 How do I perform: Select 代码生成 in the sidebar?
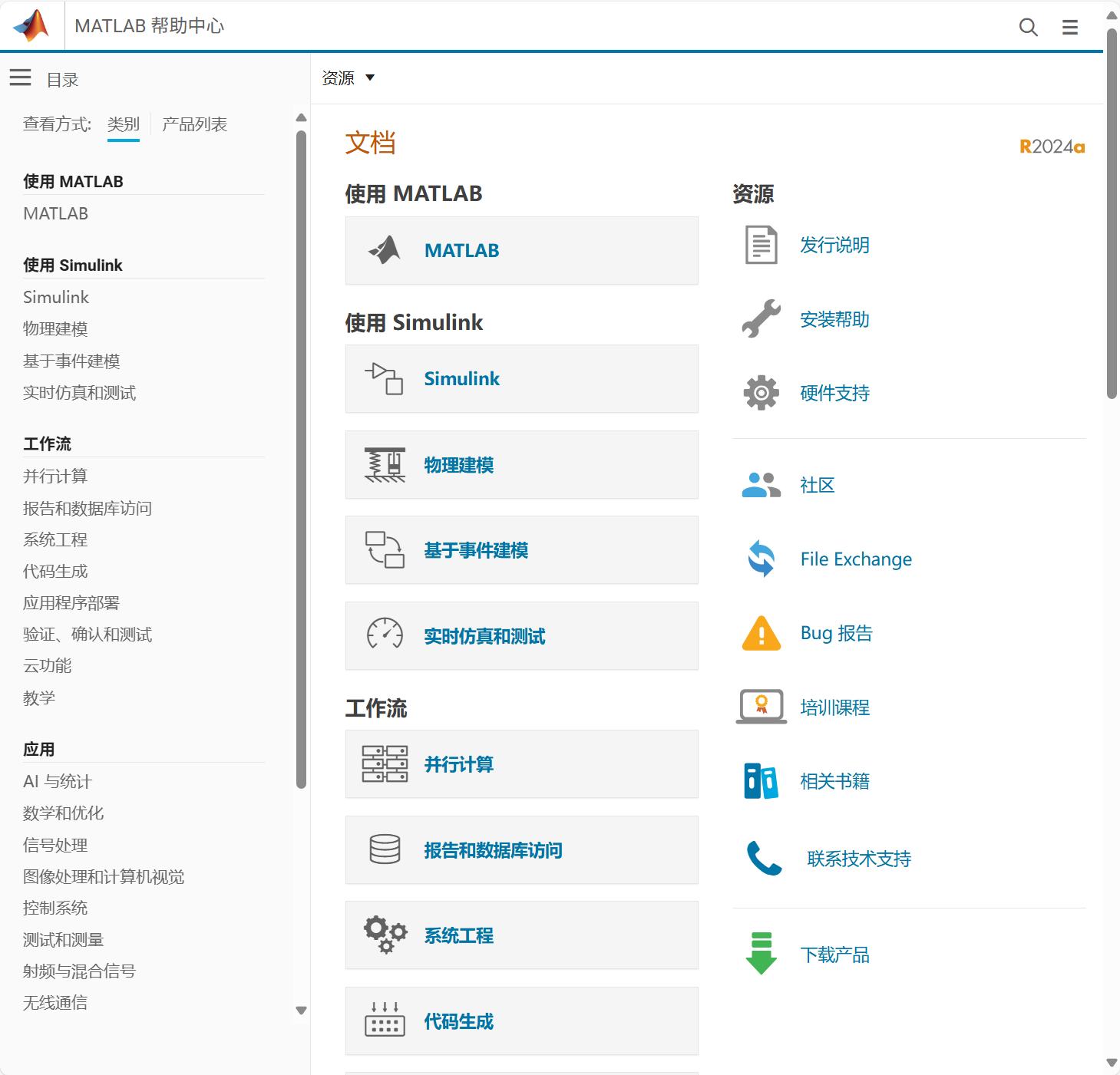point(55,571)
